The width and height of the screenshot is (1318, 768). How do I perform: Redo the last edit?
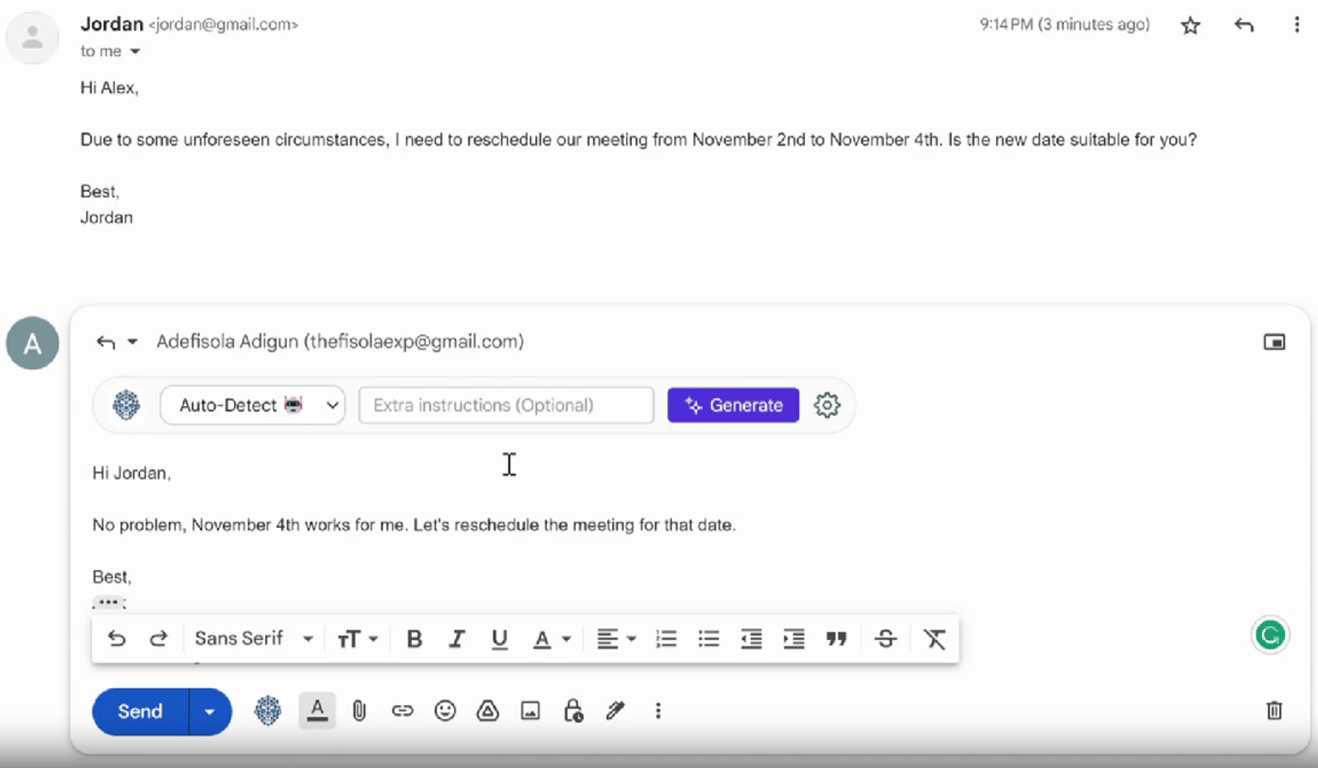click(158, 639)
